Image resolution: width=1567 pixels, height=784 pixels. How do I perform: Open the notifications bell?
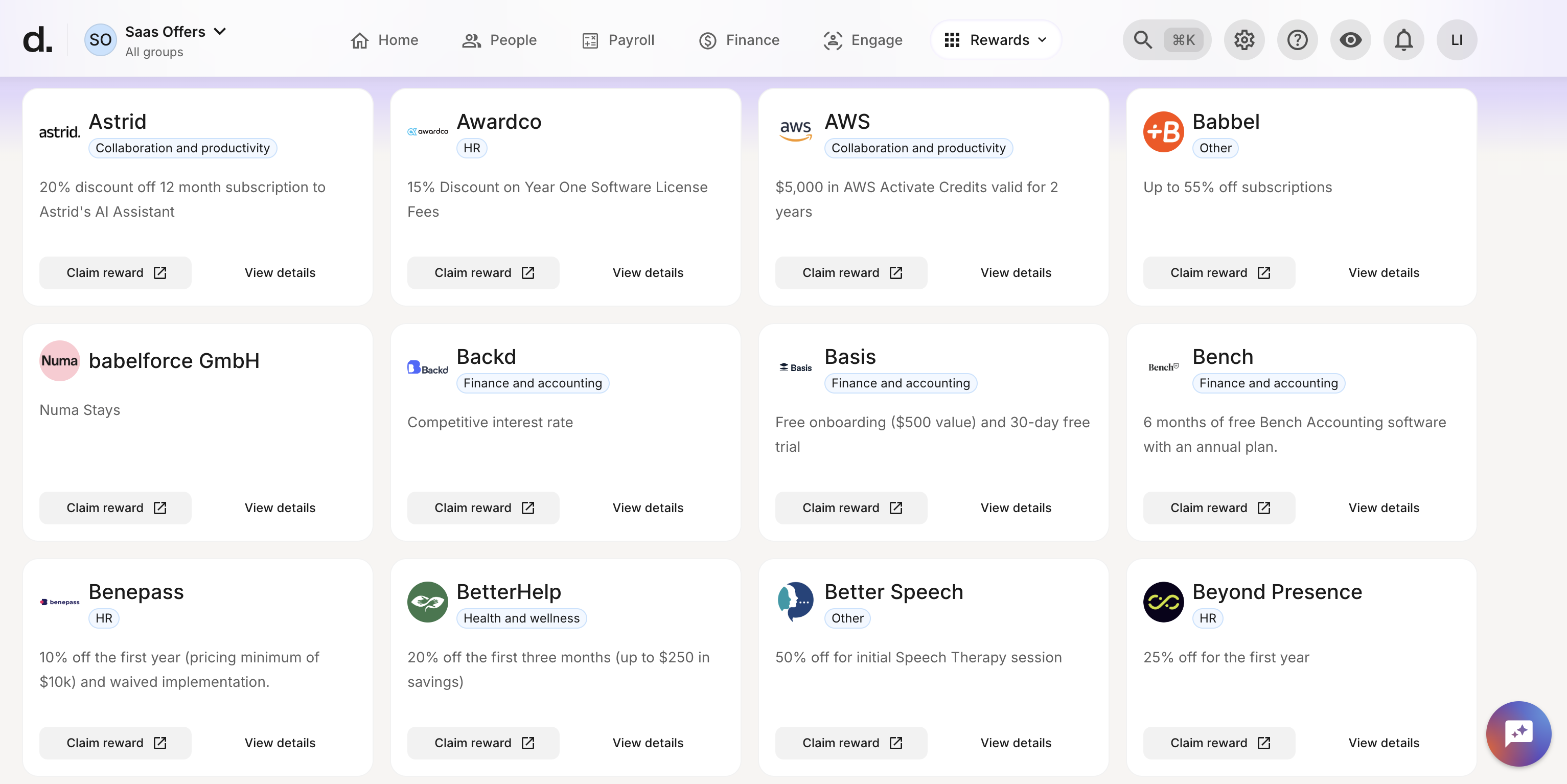(1403, 39)
